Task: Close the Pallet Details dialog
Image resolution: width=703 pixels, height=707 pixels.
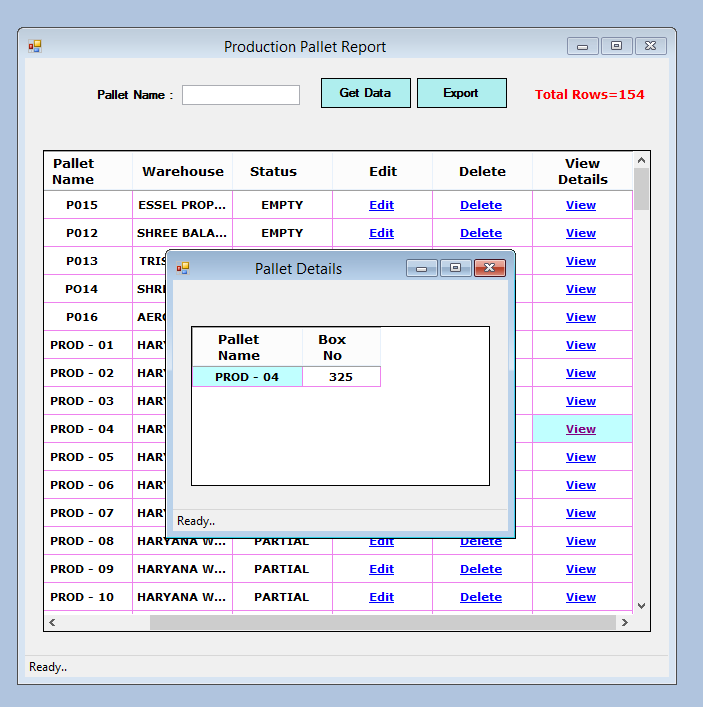Action: 490,268
